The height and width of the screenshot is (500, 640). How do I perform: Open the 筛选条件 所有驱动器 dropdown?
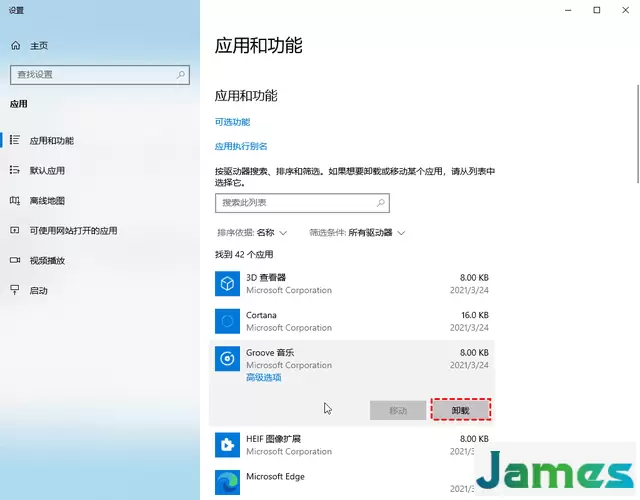coord(357,233)
